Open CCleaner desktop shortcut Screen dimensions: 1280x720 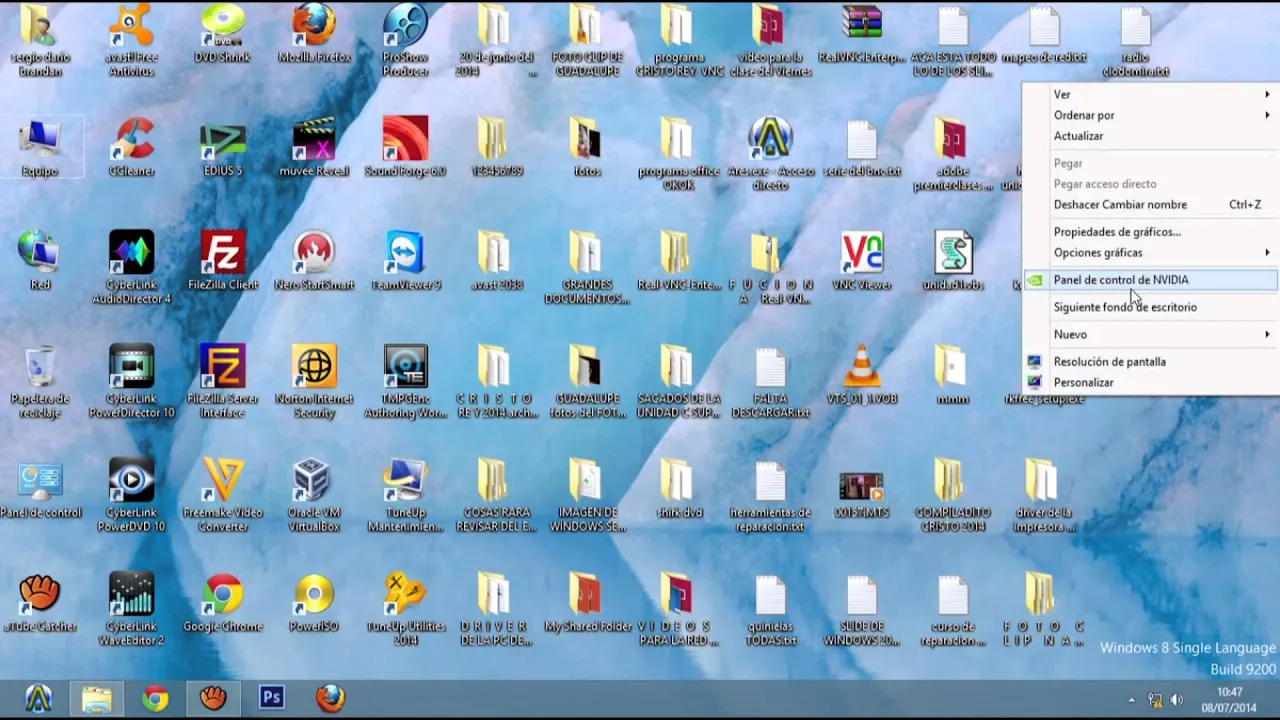132,147
